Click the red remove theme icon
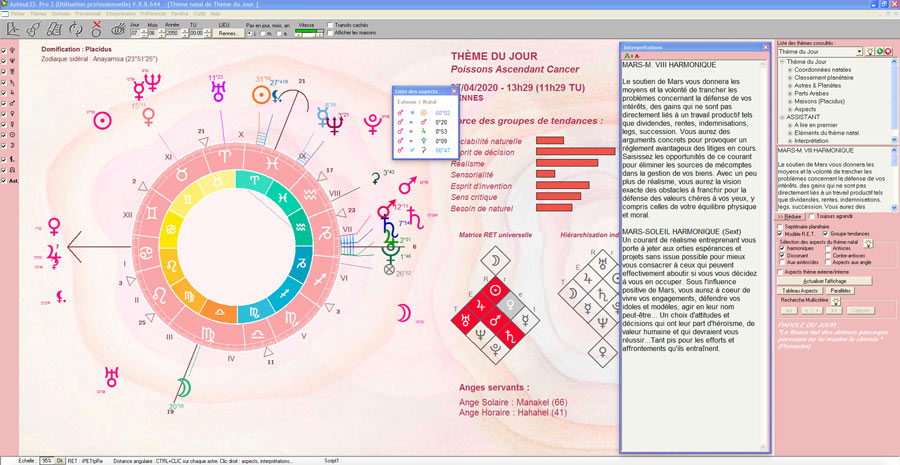900x465 pixels. coord(888,52)
